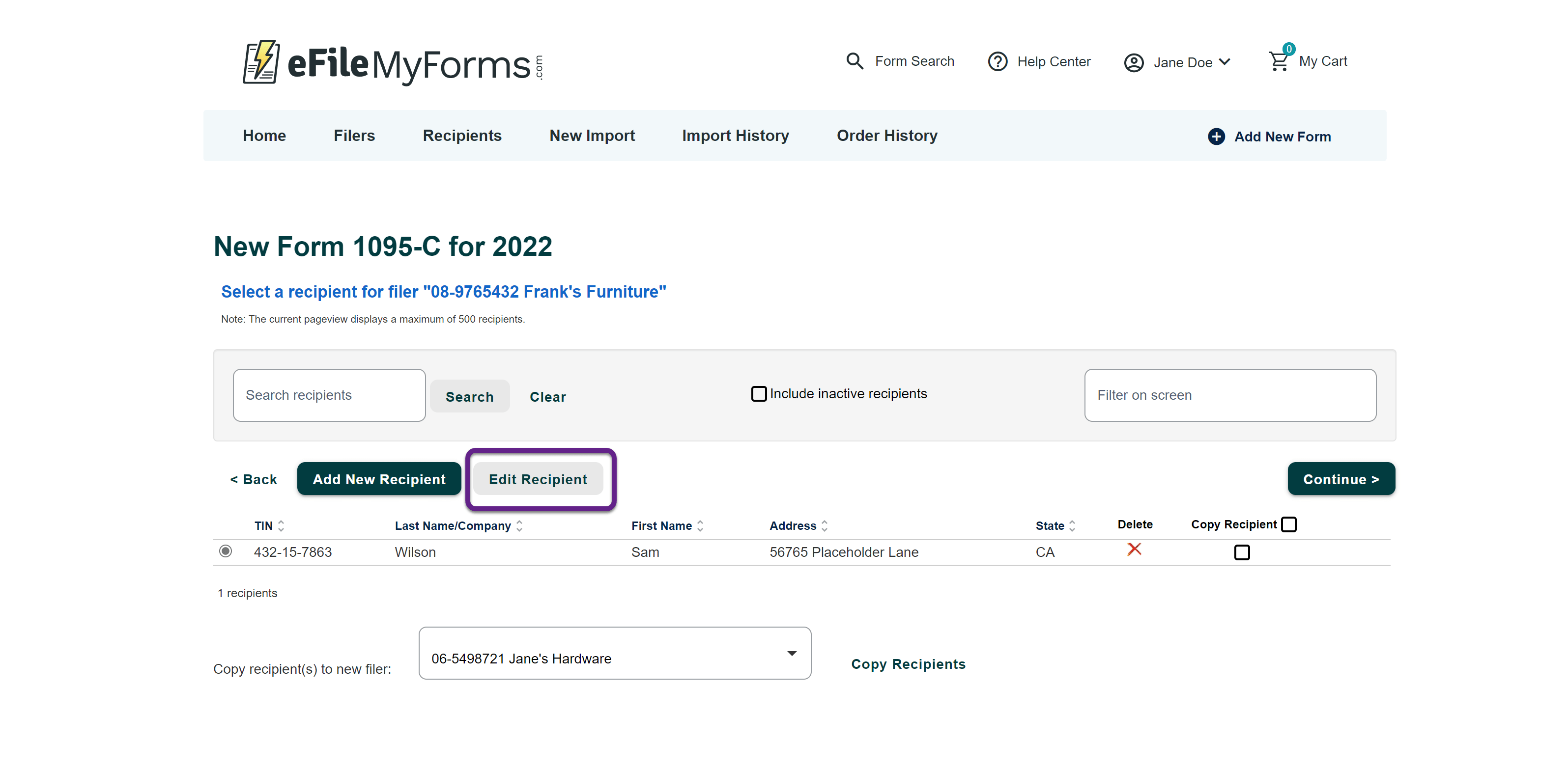Click the Help Center question mark icon
Screen dimensions: 1568x770
tap(998, 61)
